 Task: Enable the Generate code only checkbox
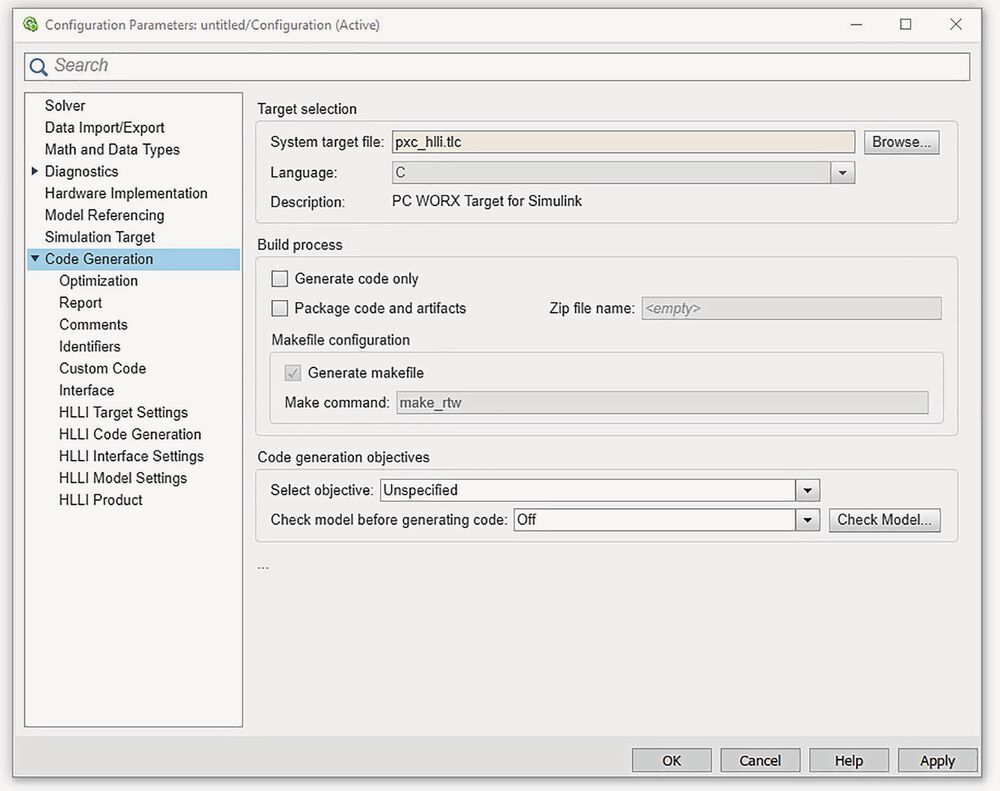(x=280, y=278)
